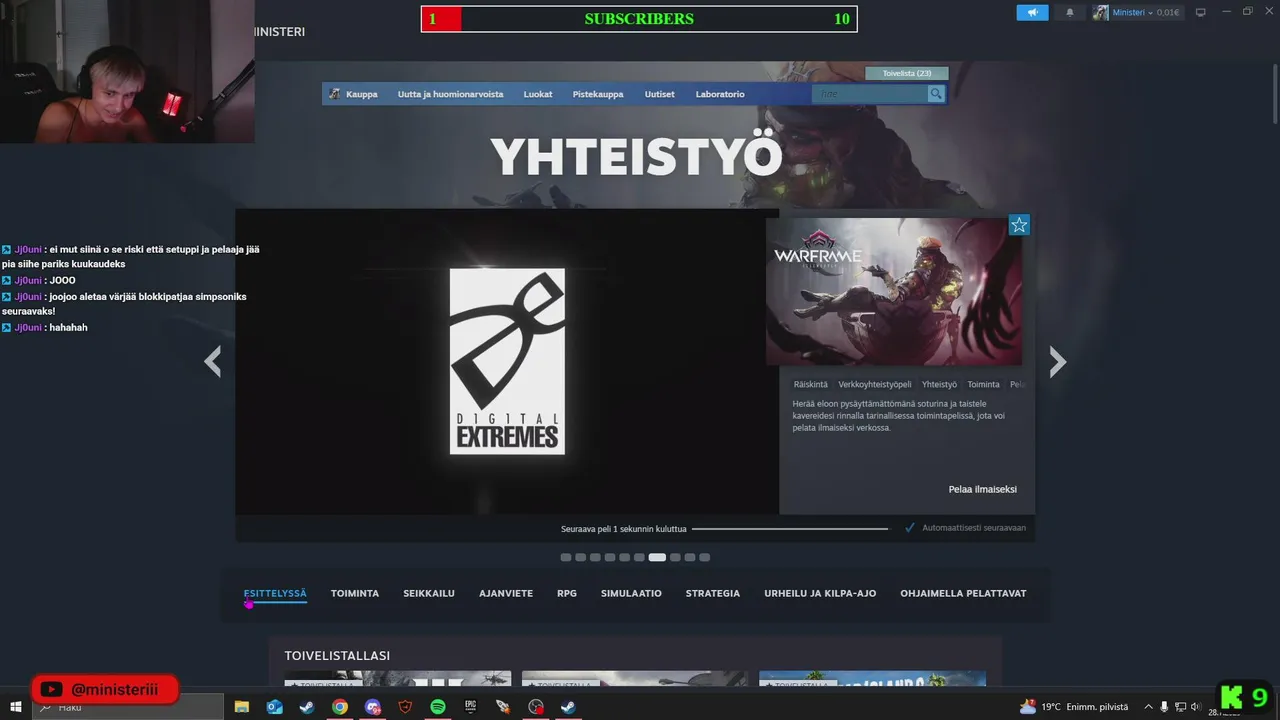The image size is (1280, 720).
Task: Click the 0,01€ wallet balance
Action: (1168, 13)
